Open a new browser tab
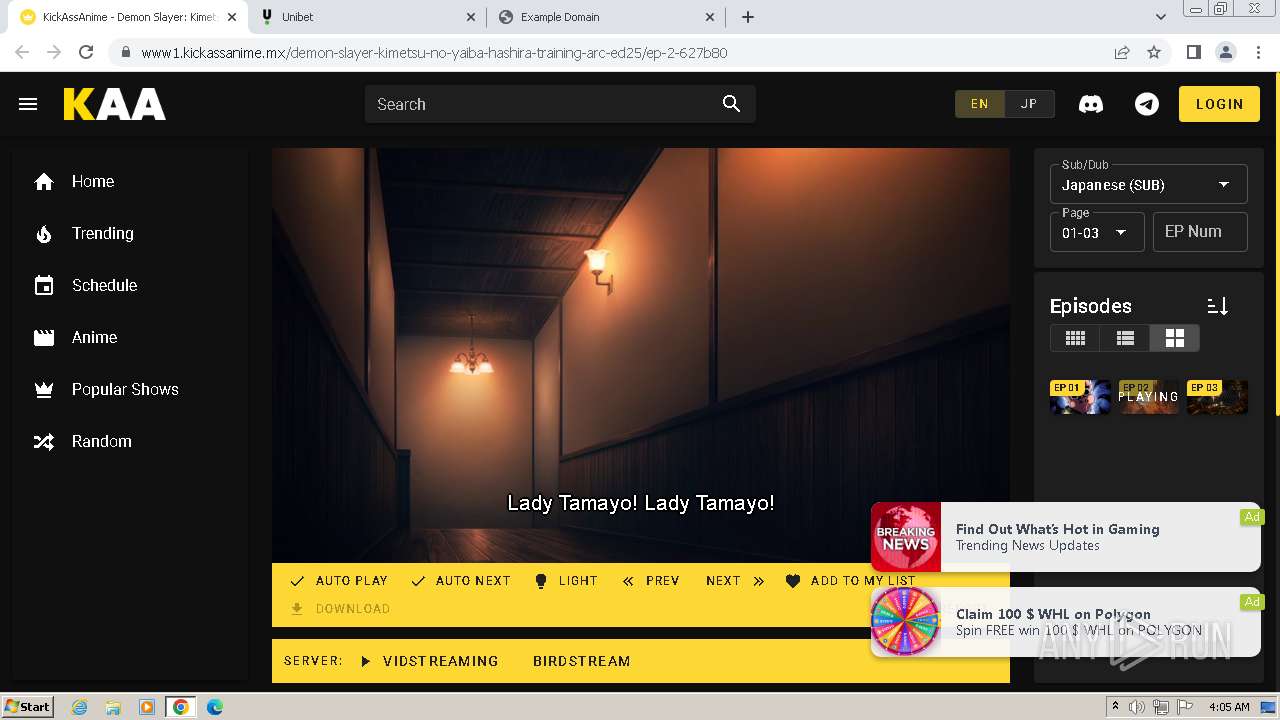Image resolution: width=1280 pixels, height=720 pixels. (748, 17)
